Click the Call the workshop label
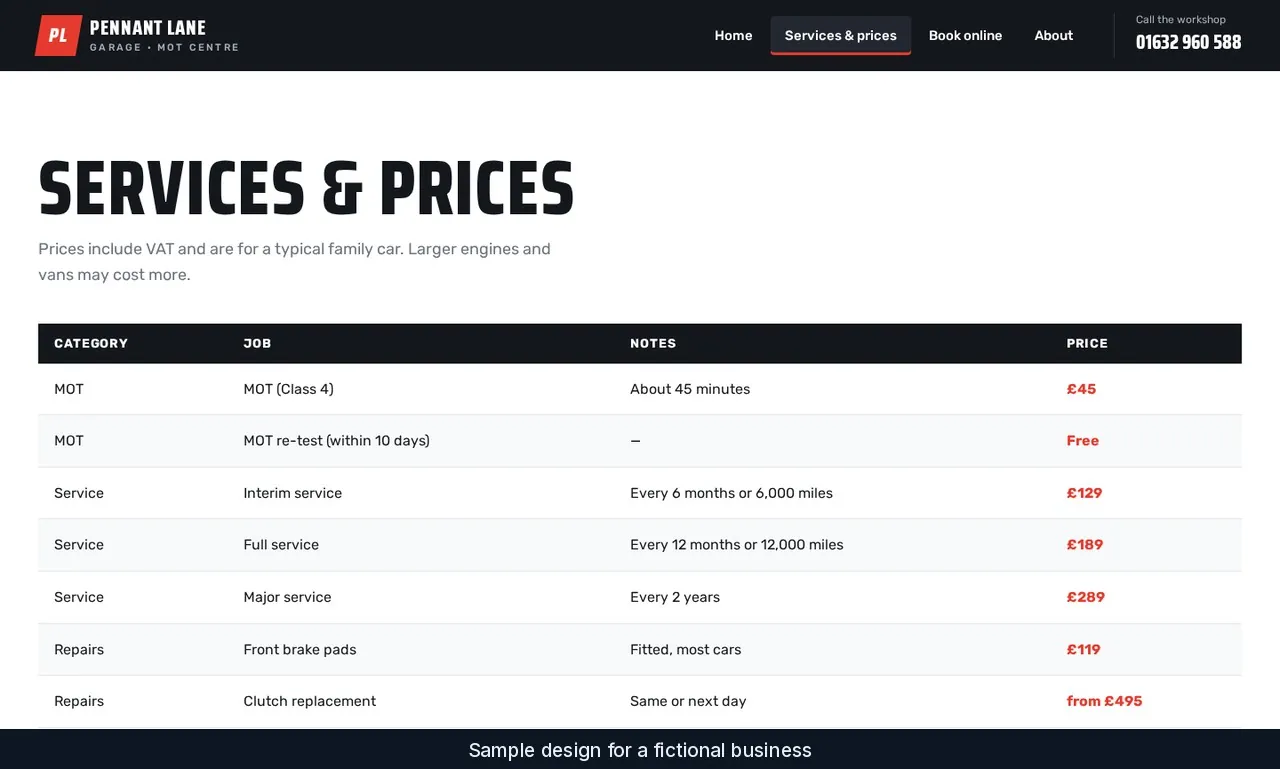The height and width of the screenshot is (769, 1280). [1180, 19]
